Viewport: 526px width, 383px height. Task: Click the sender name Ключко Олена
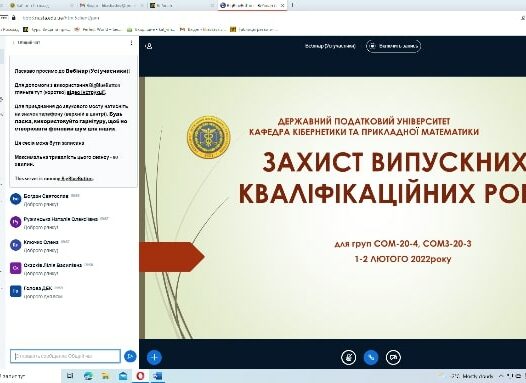coord(41,242)
